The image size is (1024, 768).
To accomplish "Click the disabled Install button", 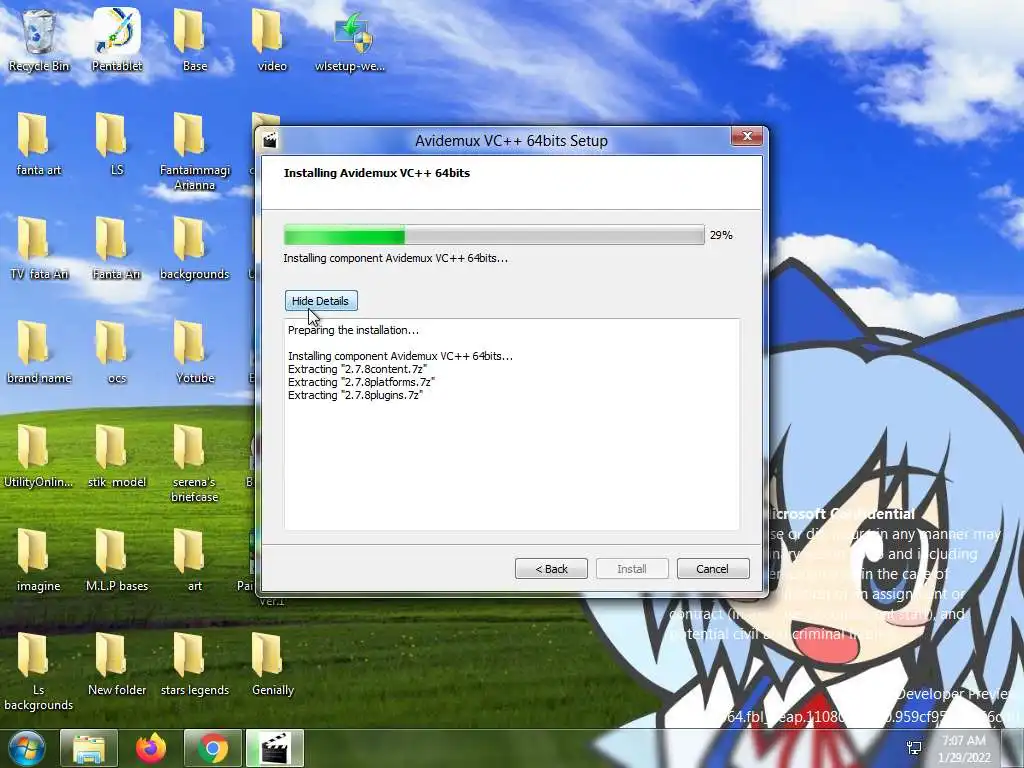I will [632, 569].
